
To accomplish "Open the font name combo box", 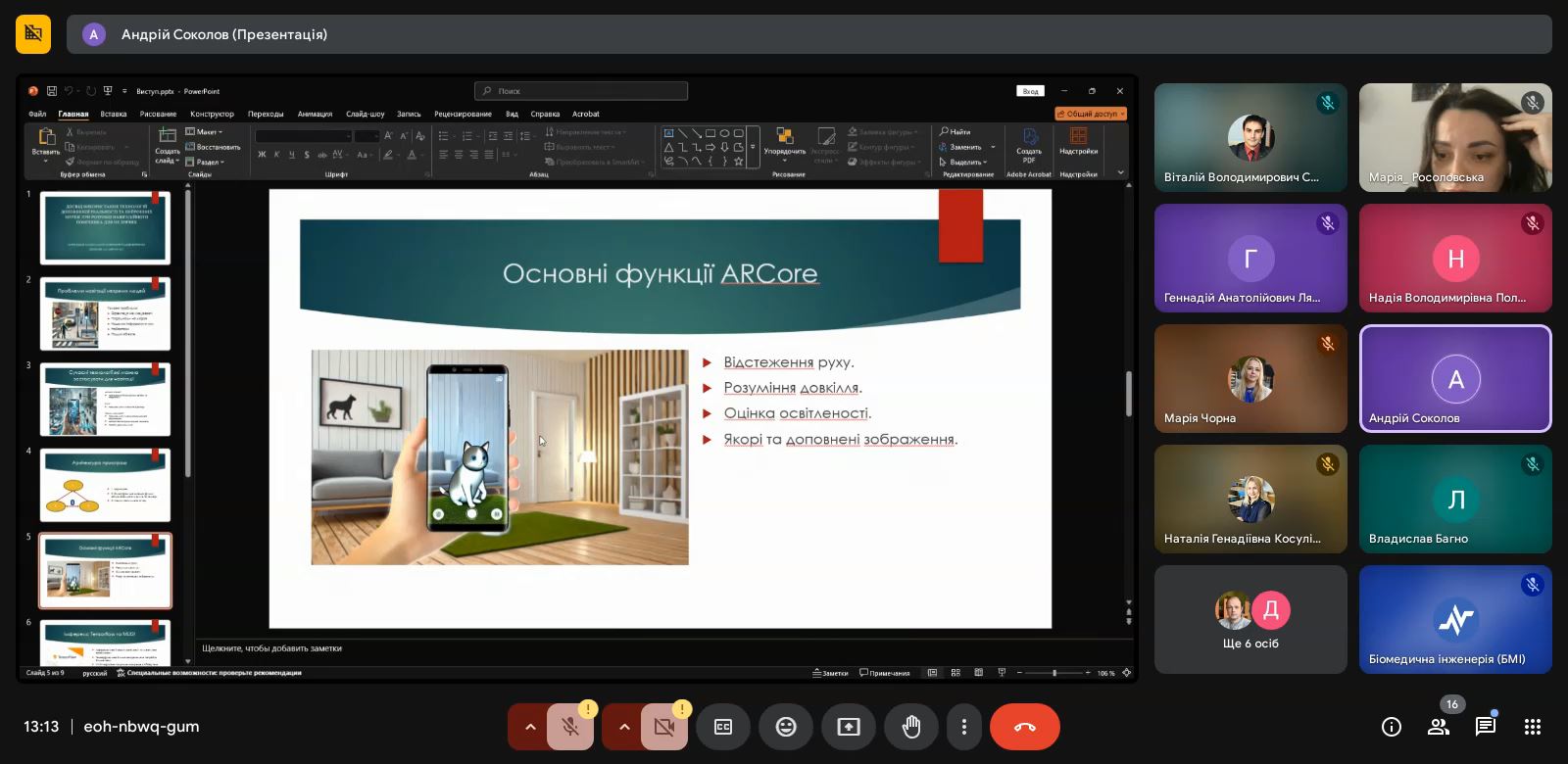I will (x=303, y=136).
